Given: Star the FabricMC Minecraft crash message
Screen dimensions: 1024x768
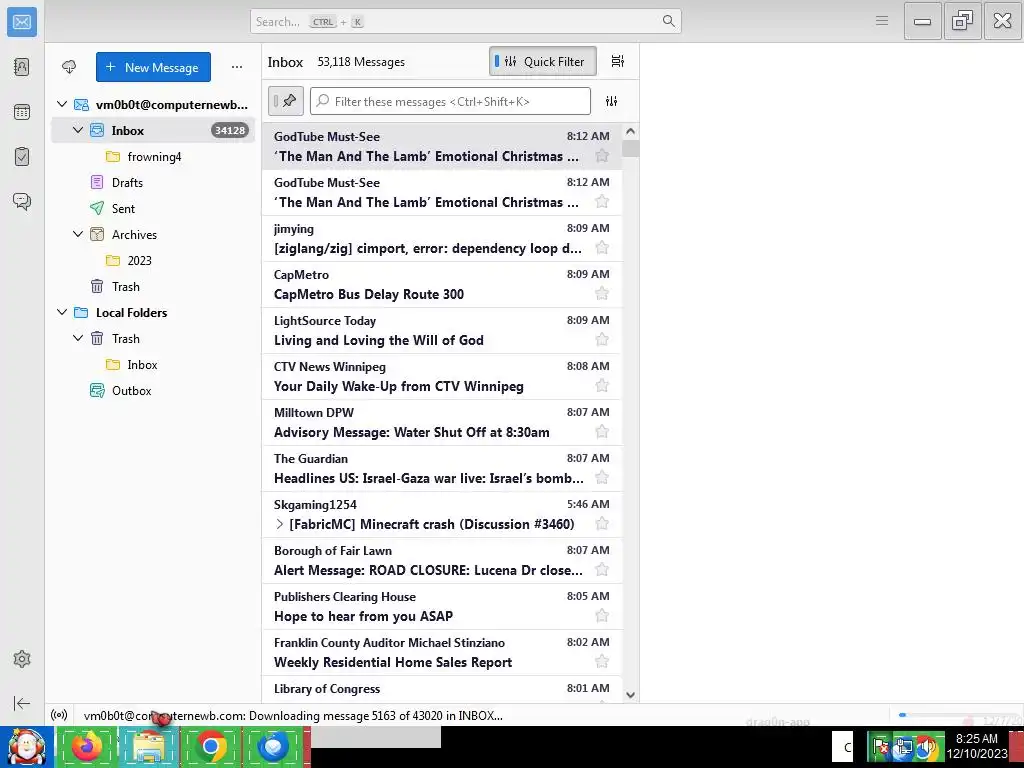Looking at the screenshot, I should (602, 524).
